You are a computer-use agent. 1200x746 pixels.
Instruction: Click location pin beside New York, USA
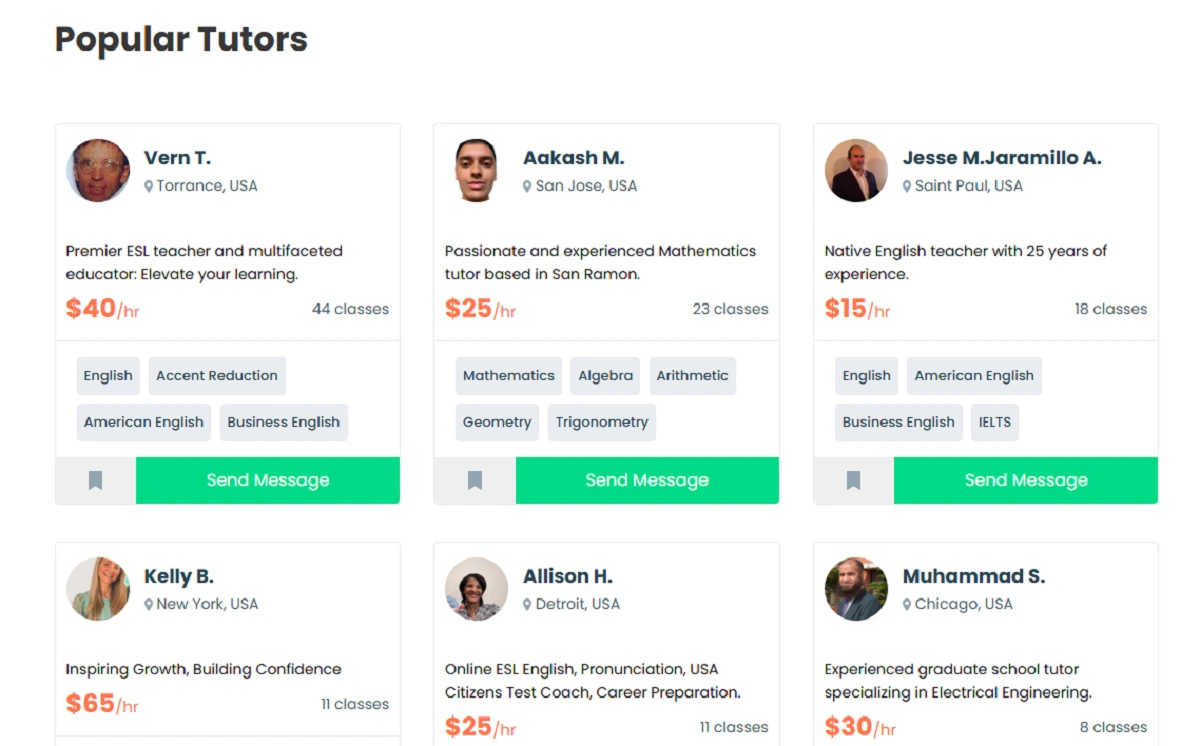tap(149, 605)
